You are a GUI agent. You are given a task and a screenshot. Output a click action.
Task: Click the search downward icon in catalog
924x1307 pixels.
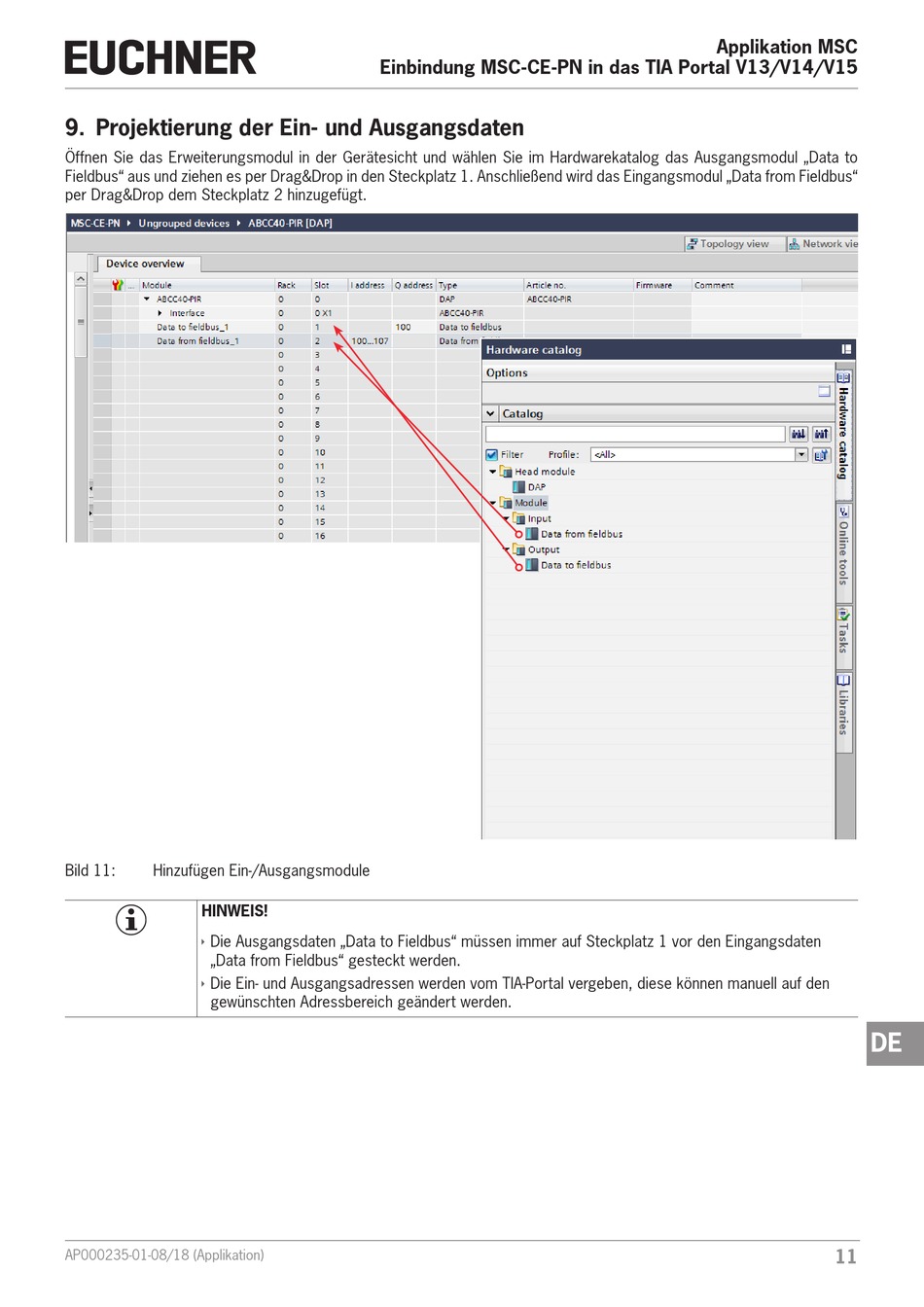[799, 434]
